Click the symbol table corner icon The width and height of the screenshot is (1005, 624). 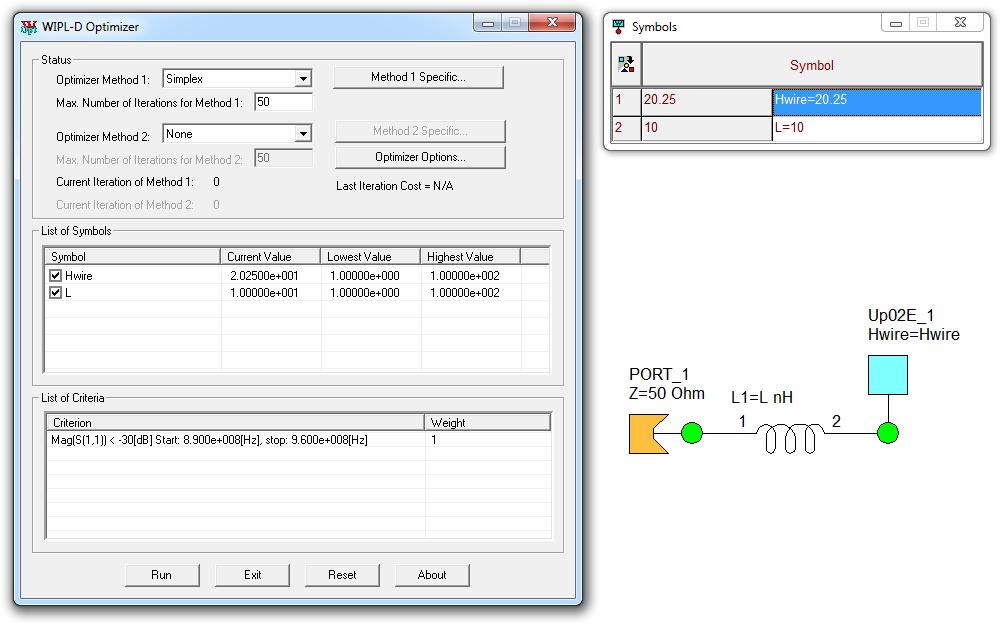626,64
